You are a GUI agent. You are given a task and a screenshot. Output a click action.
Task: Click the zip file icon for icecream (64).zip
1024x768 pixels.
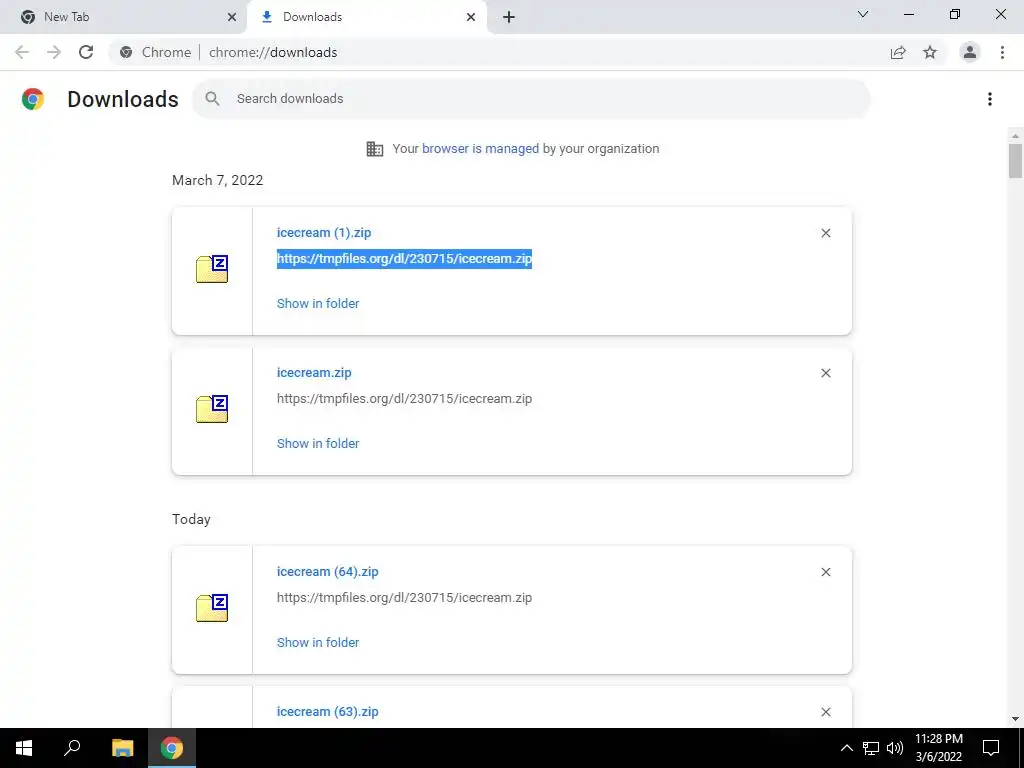click(x=212, y=608)
